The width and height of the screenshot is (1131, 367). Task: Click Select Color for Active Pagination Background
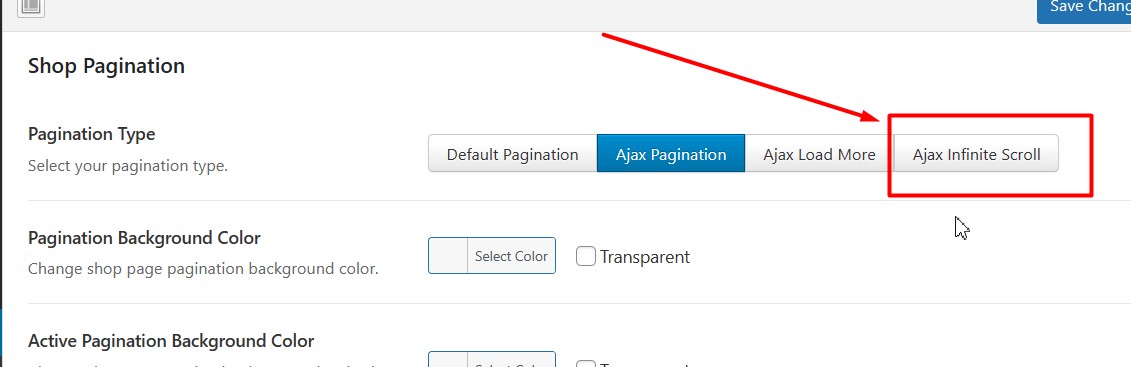pos(511,360)
